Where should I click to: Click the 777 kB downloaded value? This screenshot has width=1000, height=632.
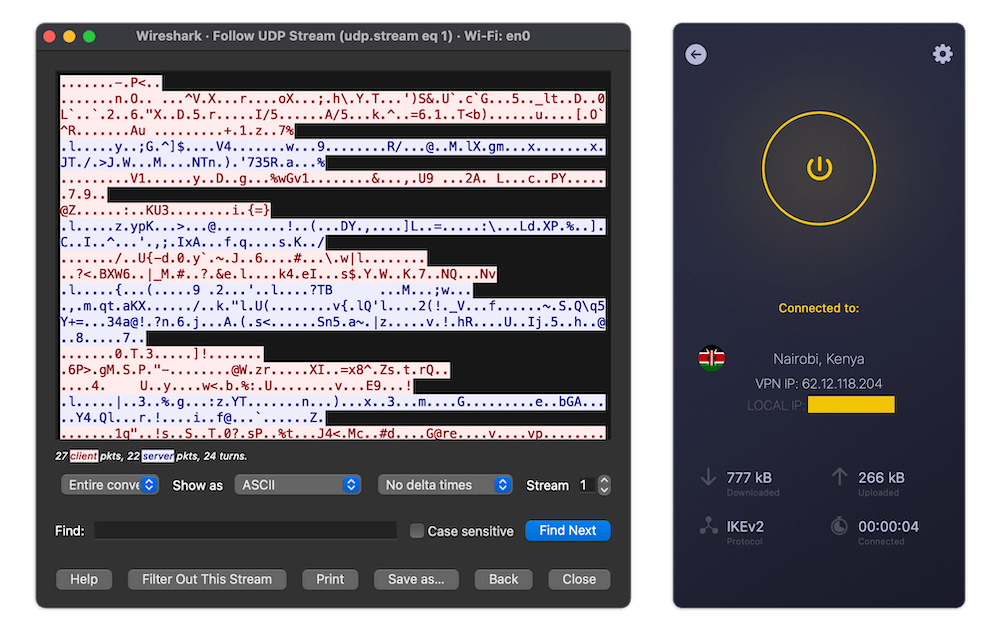(749, 478)
